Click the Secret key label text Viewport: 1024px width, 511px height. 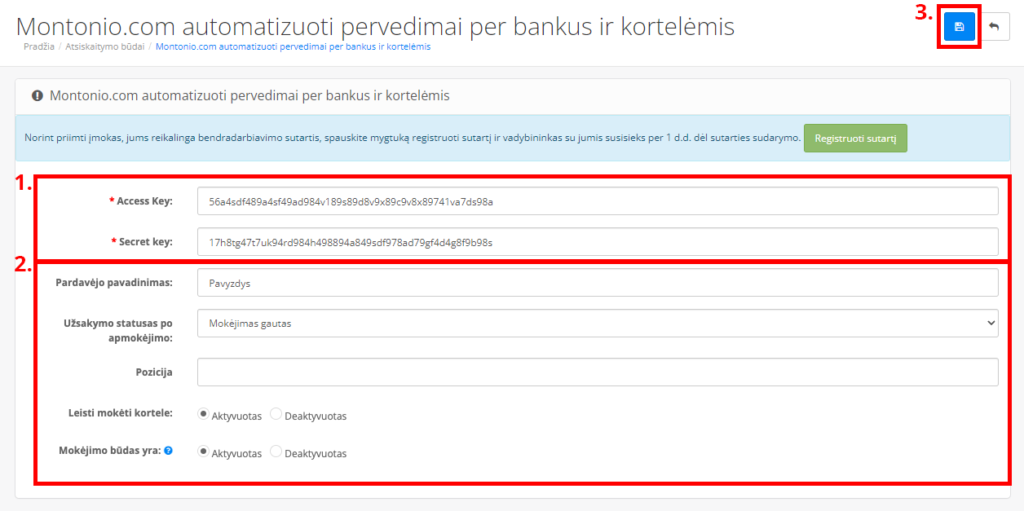click(146, 242)
